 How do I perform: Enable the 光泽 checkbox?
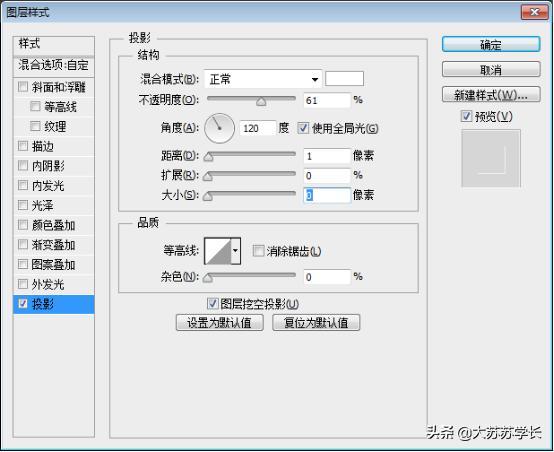(23, 205)
